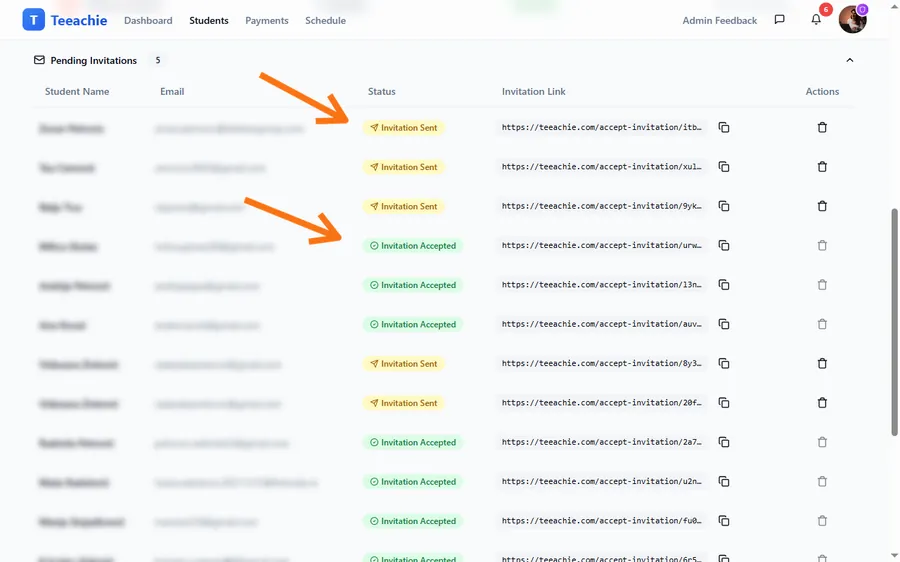Click Invitation Accepted badge in u2n row
This screenshot has height=562, width=900.
[413, 482]
